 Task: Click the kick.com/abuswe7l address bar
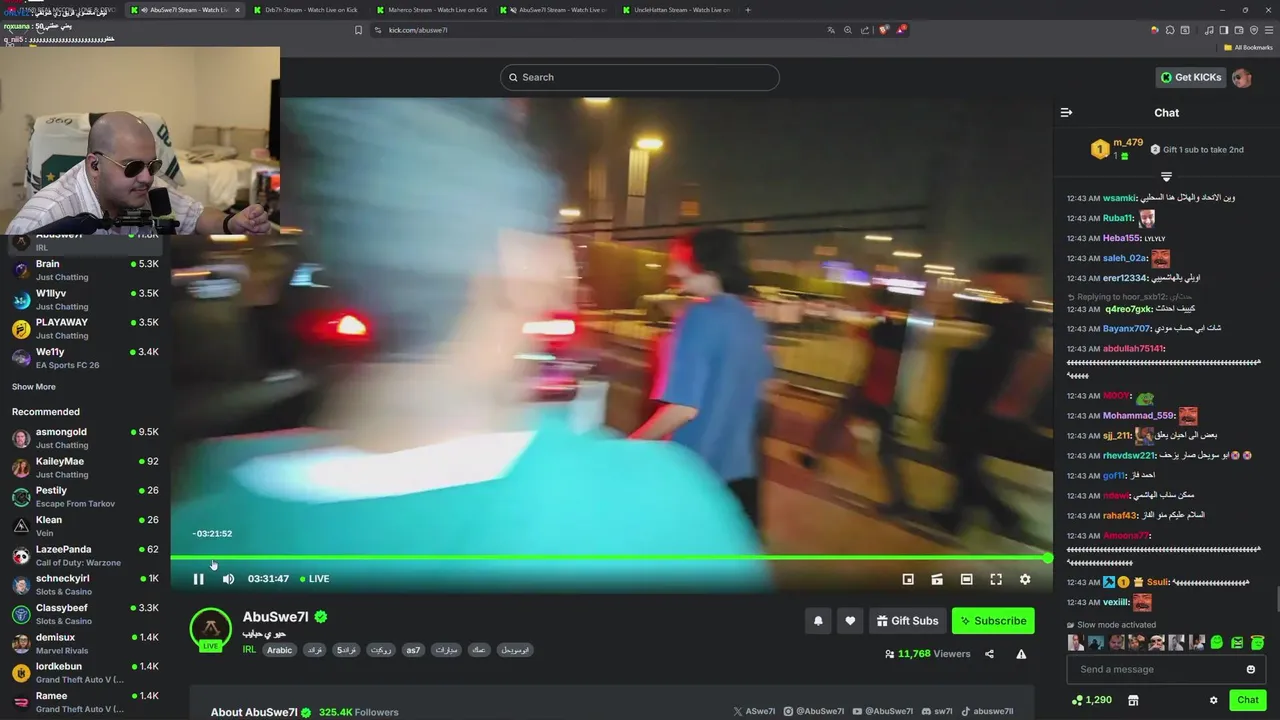(x=600, y=30)
